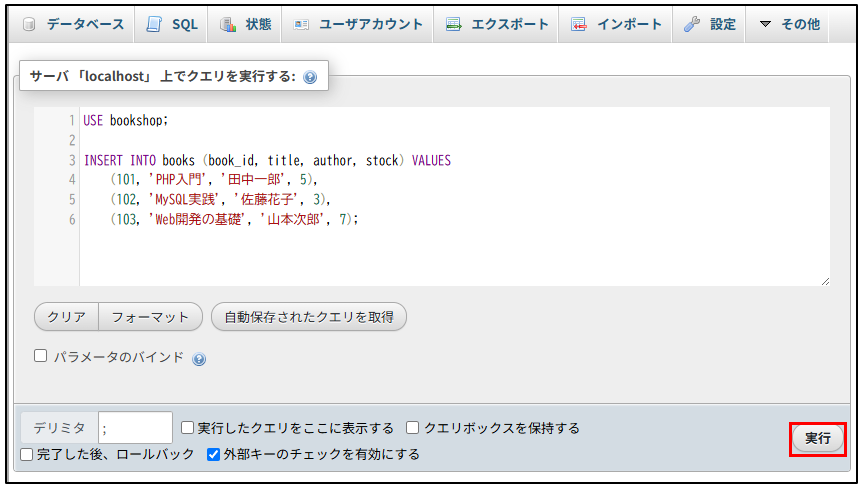
Task: Click the status chart icon
Action: coord(228,25)
